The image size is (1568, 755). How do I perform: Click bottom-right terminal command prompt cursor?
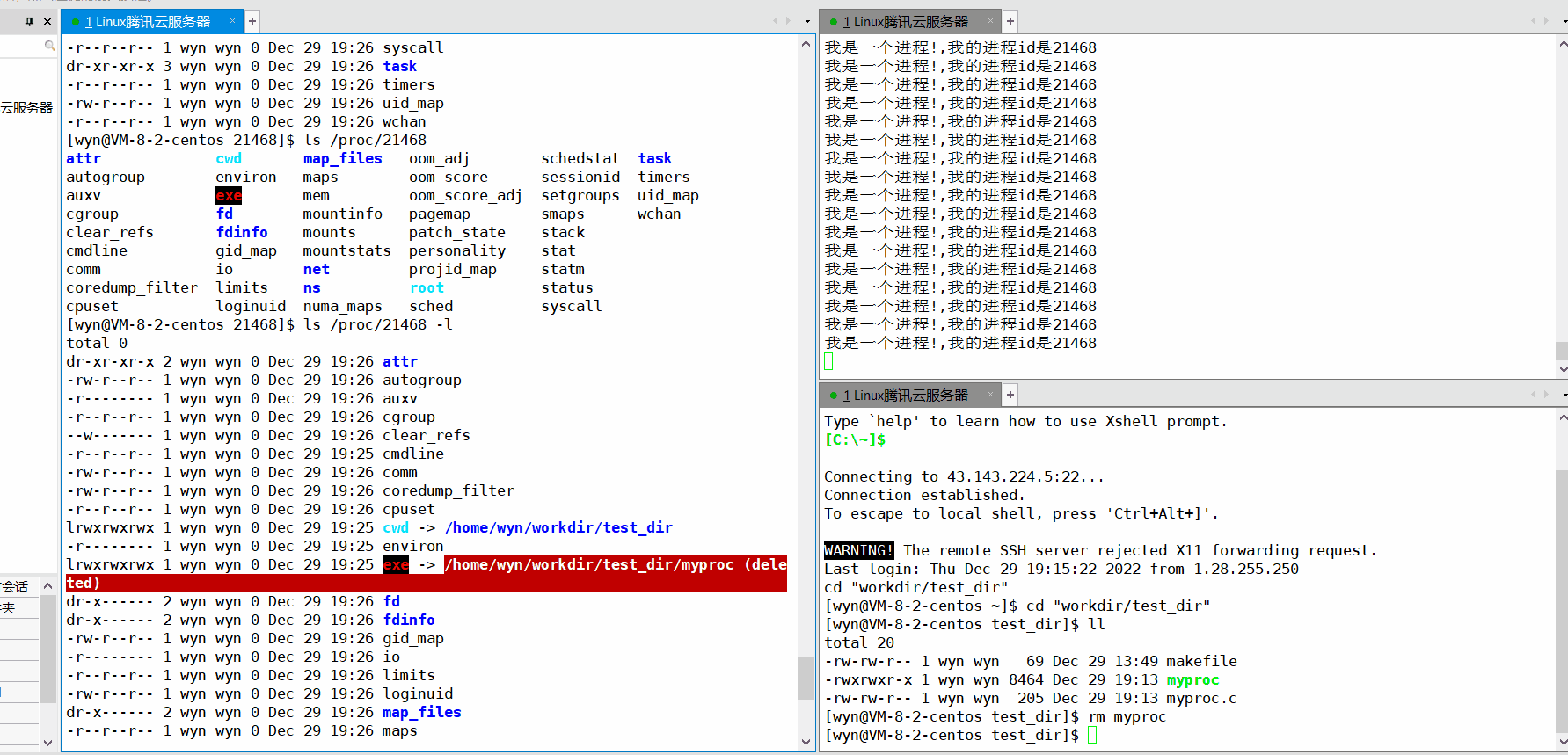1092,735
